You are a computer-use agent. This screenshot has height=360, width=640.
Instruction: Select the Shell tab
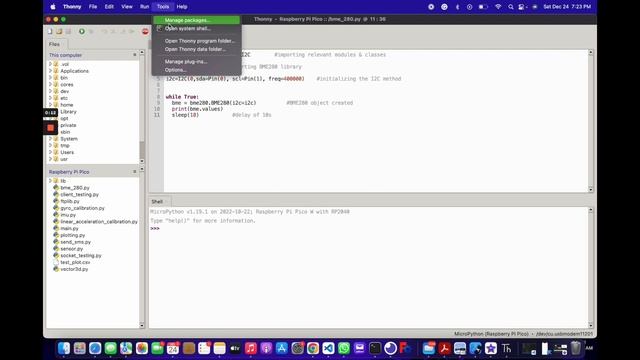[x=157, y=202]
